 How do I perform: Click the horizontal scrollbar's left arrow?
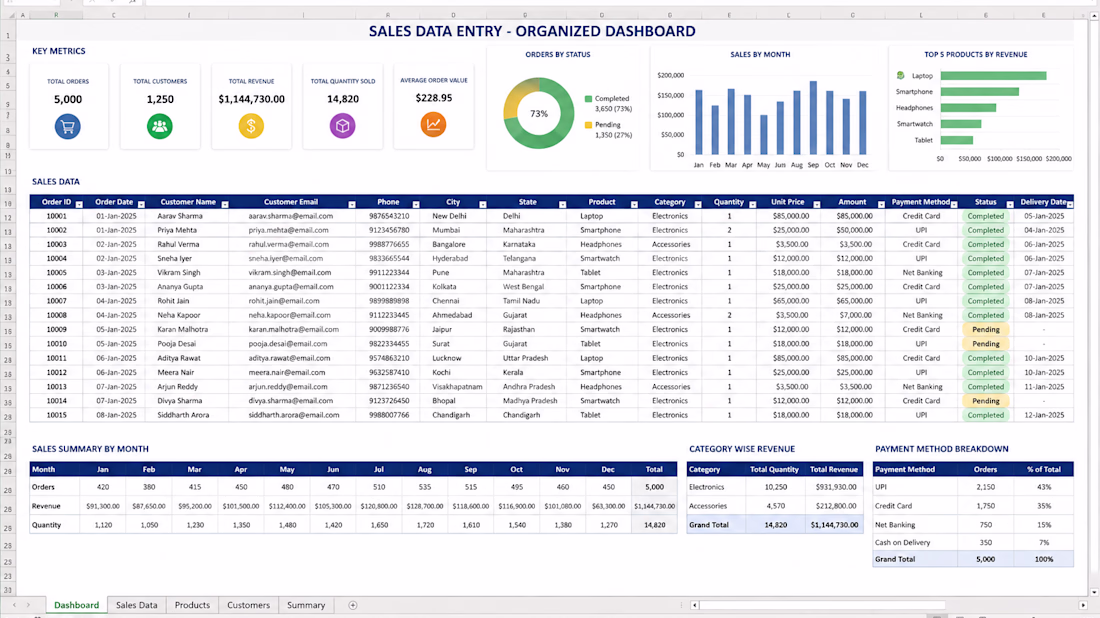[695, 605]
